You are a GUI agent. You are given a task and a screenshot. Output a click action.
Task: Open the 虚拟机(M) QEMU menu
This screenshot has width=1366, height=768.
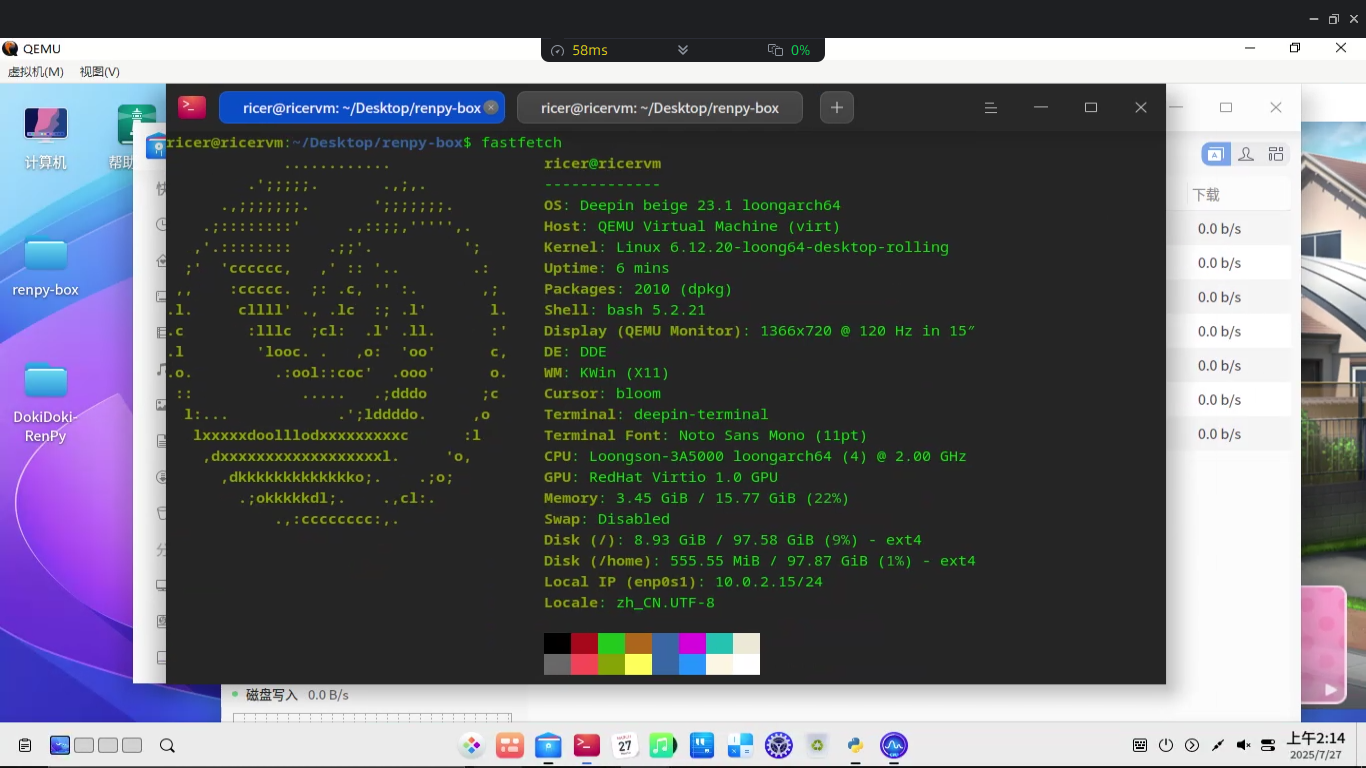[36, 72]
